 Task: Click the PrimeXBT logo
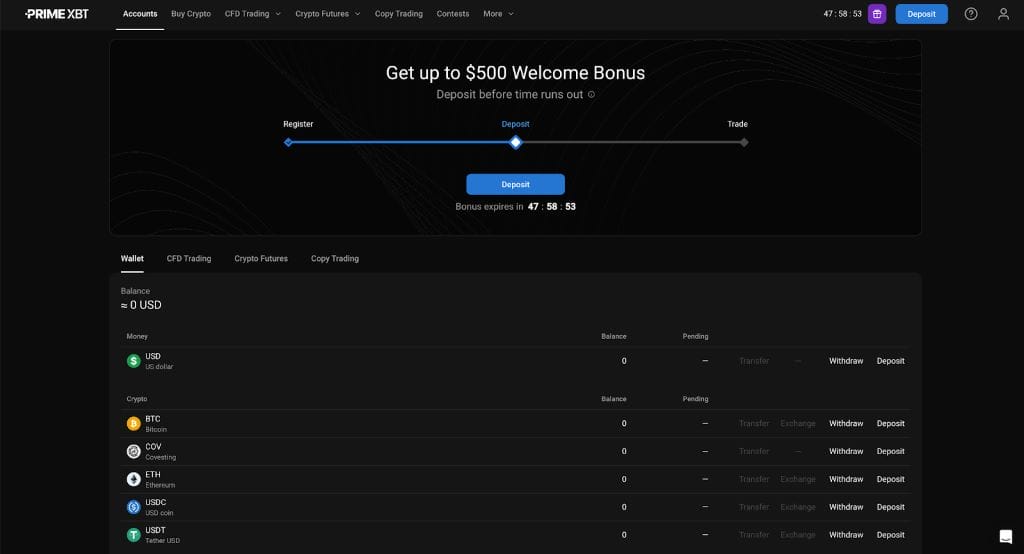[x=57, y=14]
